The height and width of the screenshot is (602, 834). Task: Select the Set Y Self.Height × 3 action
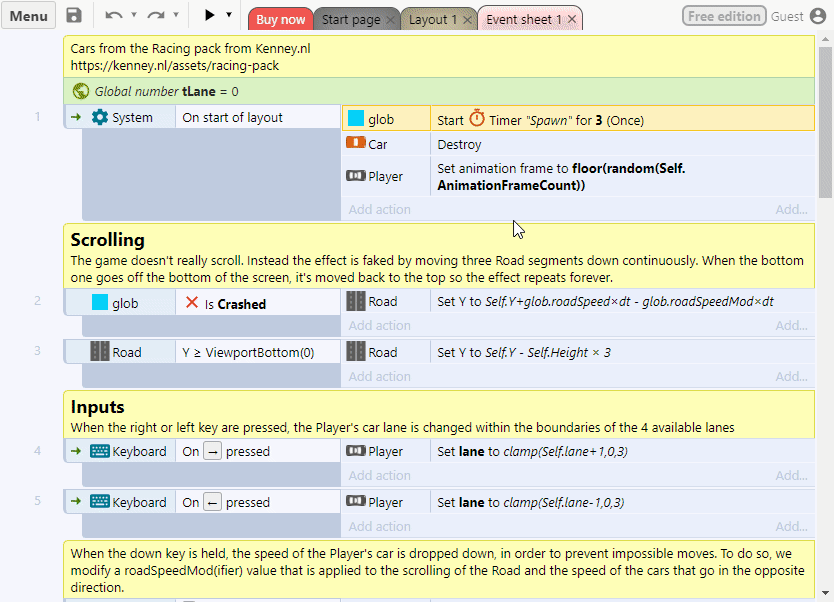[622, 352]
